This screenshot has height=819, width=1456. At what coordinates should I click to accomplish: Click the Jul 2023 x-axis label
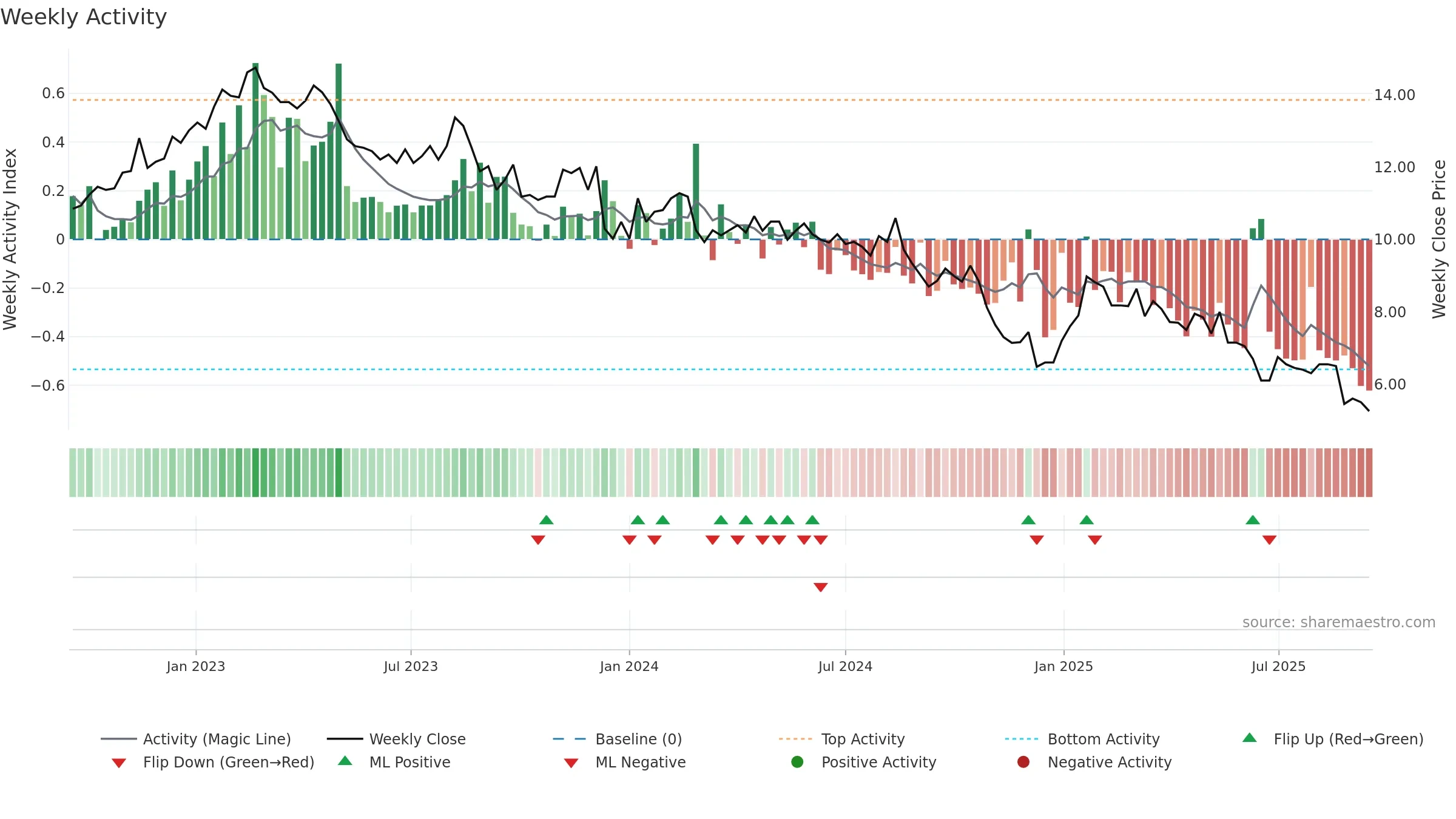(411, 666)
